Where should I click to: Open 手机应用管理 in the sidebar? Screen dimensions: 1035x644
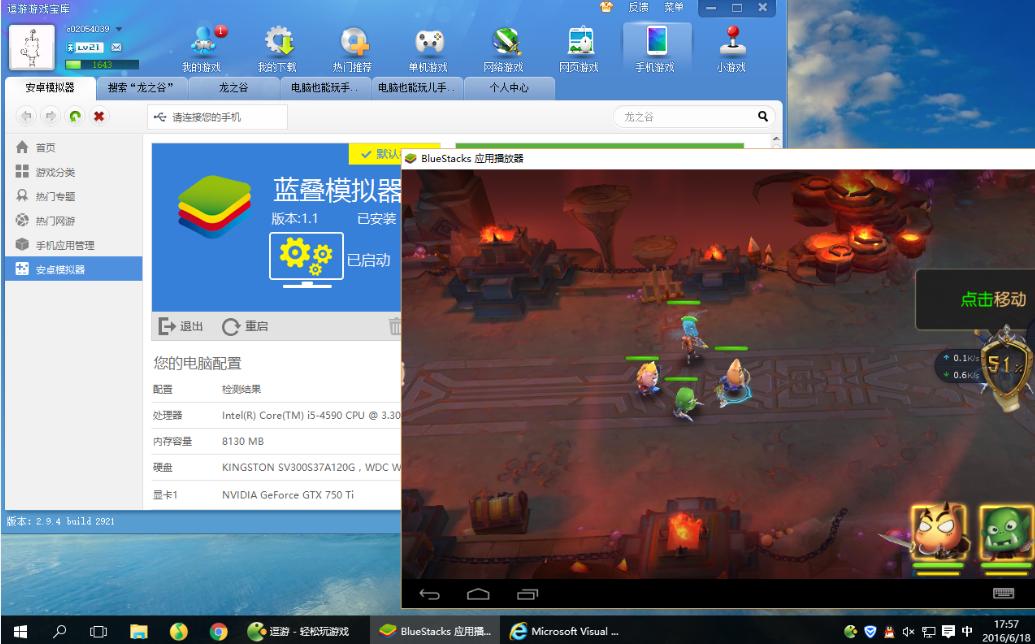click(x=73, y=245)
